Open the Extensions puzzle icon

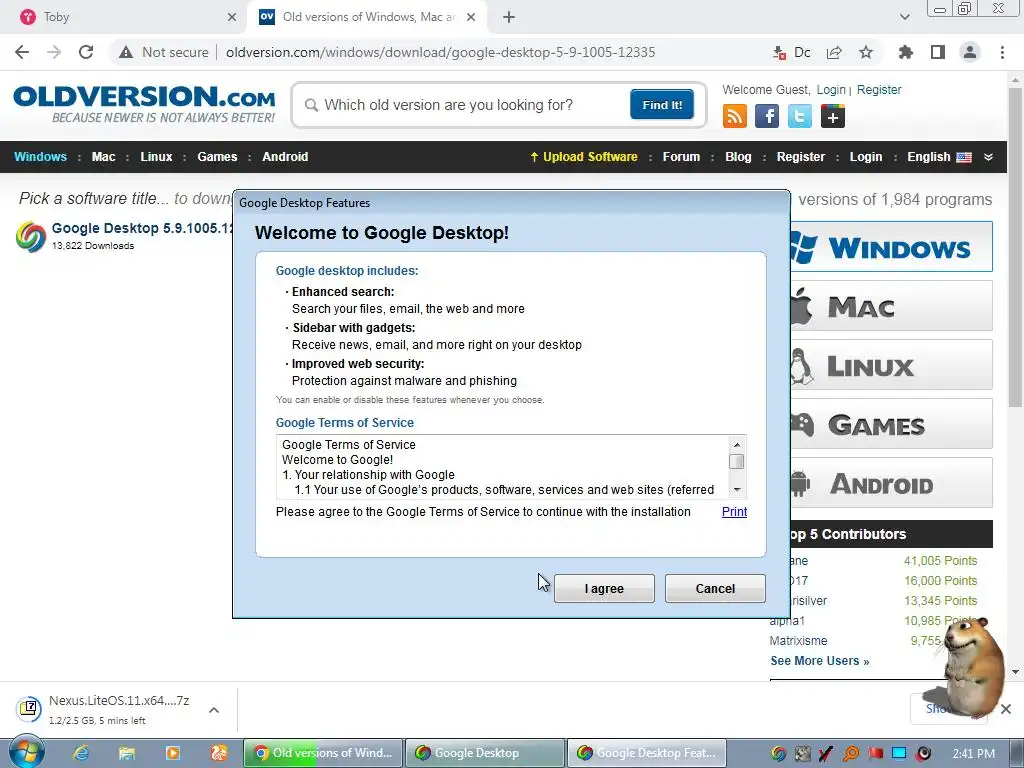(906, 52)
